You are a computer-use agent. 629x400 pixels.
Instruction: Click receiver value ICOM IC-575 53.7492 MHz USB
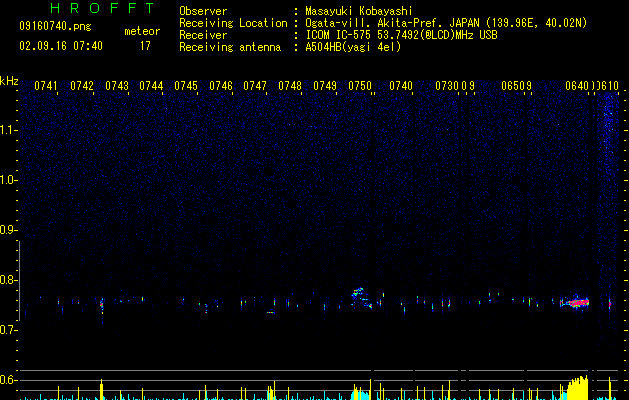pyautogui.click(x=401, y=35)
